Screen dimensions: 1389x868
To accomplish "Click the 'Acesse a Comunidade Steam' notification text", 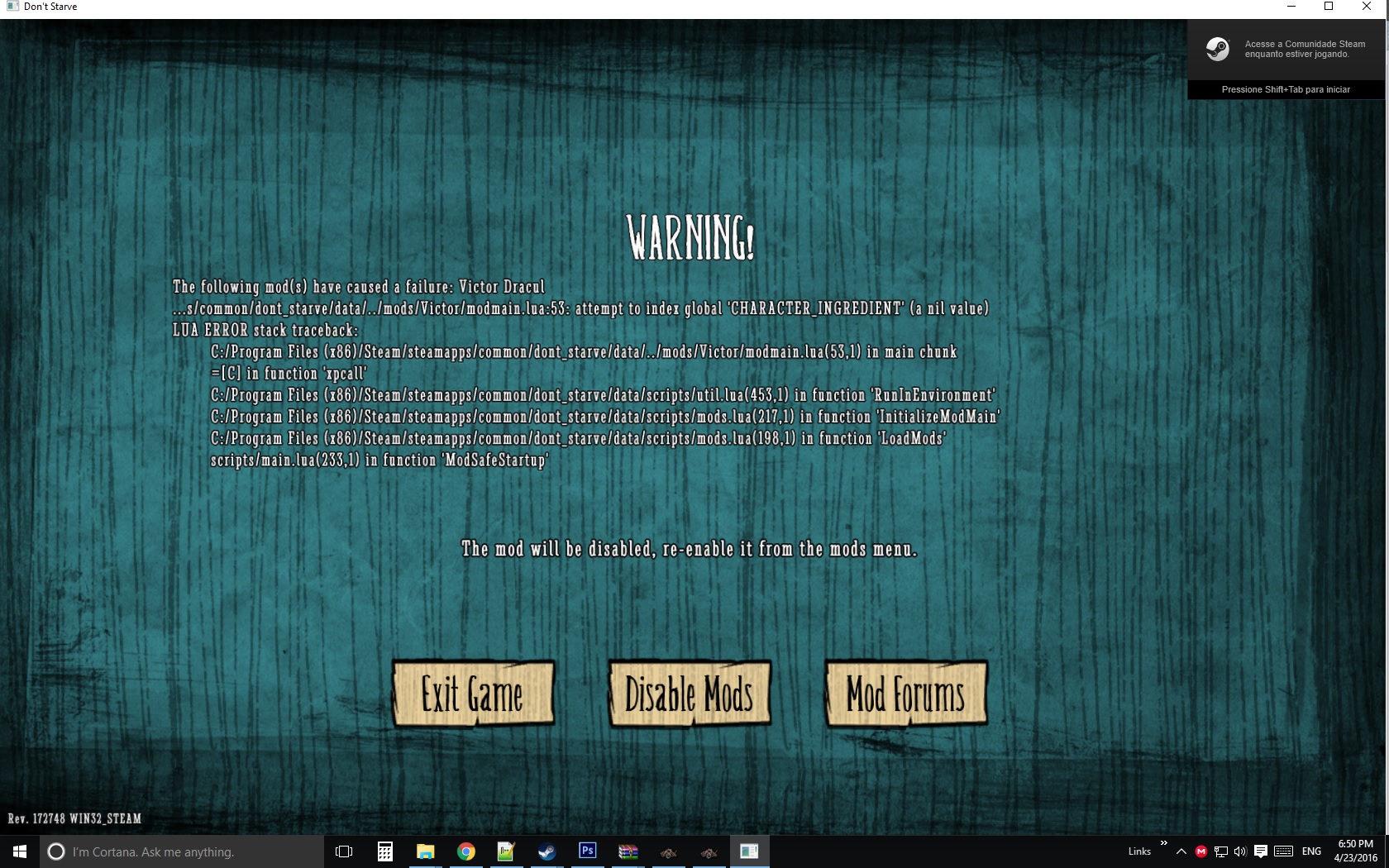I will pyautogui.click(x=1305, y=50).
